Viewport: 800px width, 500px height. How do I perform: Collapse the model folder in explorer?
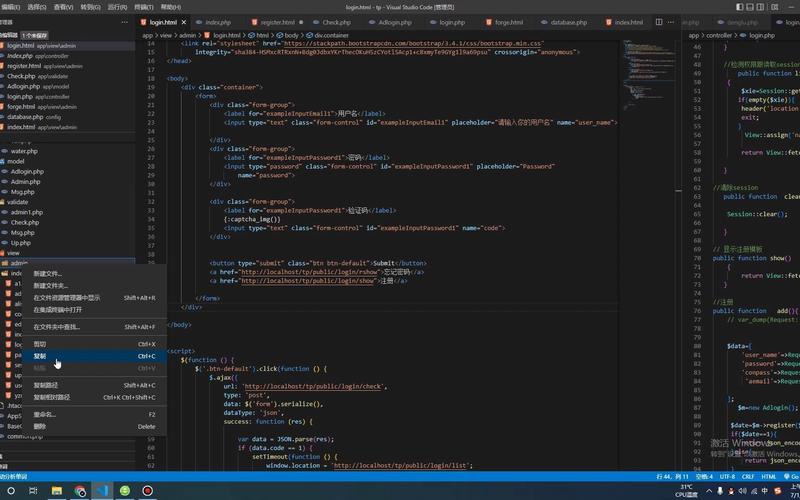click(x=67, y=161)
